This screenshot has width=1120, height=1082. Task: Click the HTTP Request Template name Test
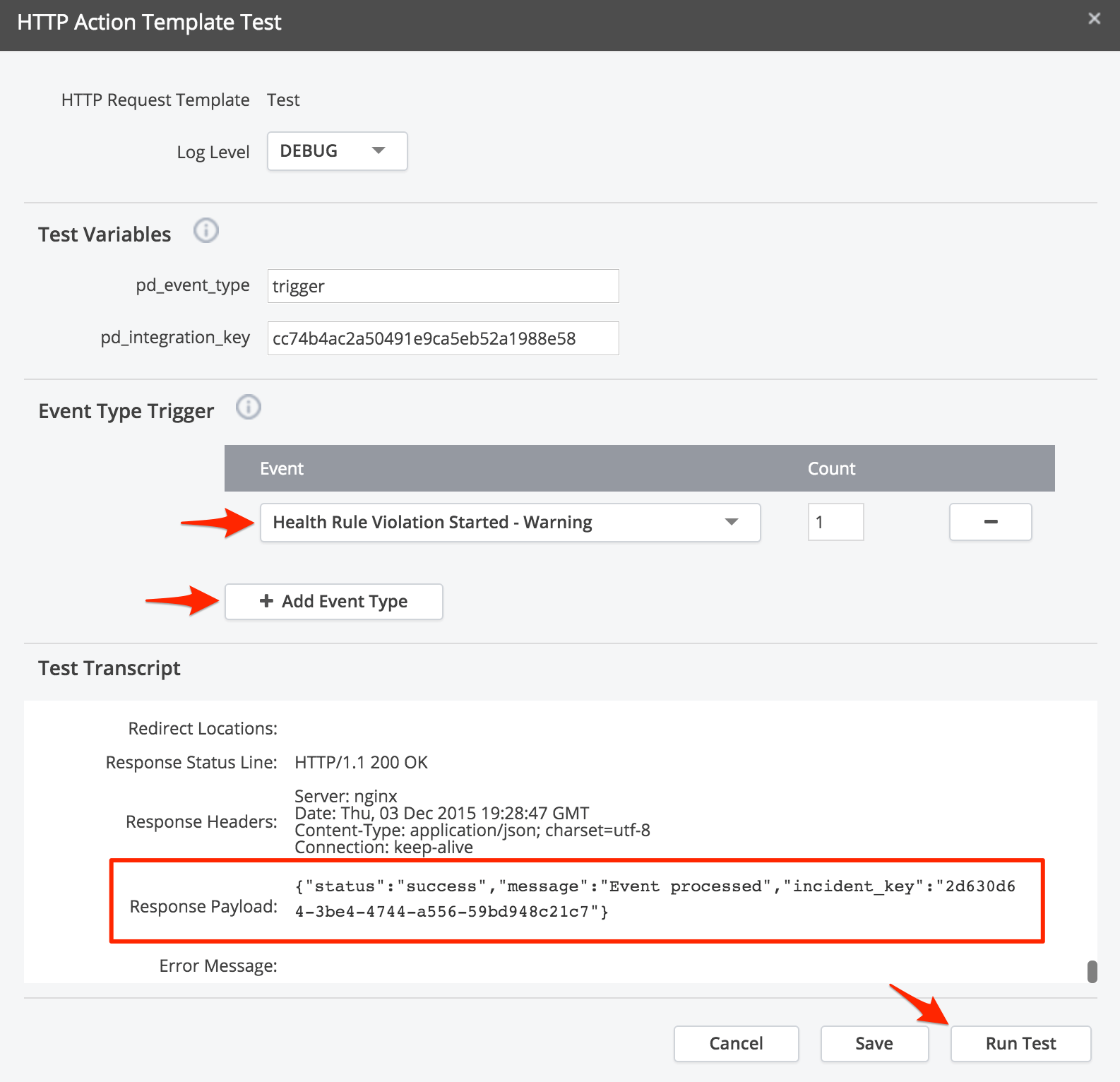283,100
